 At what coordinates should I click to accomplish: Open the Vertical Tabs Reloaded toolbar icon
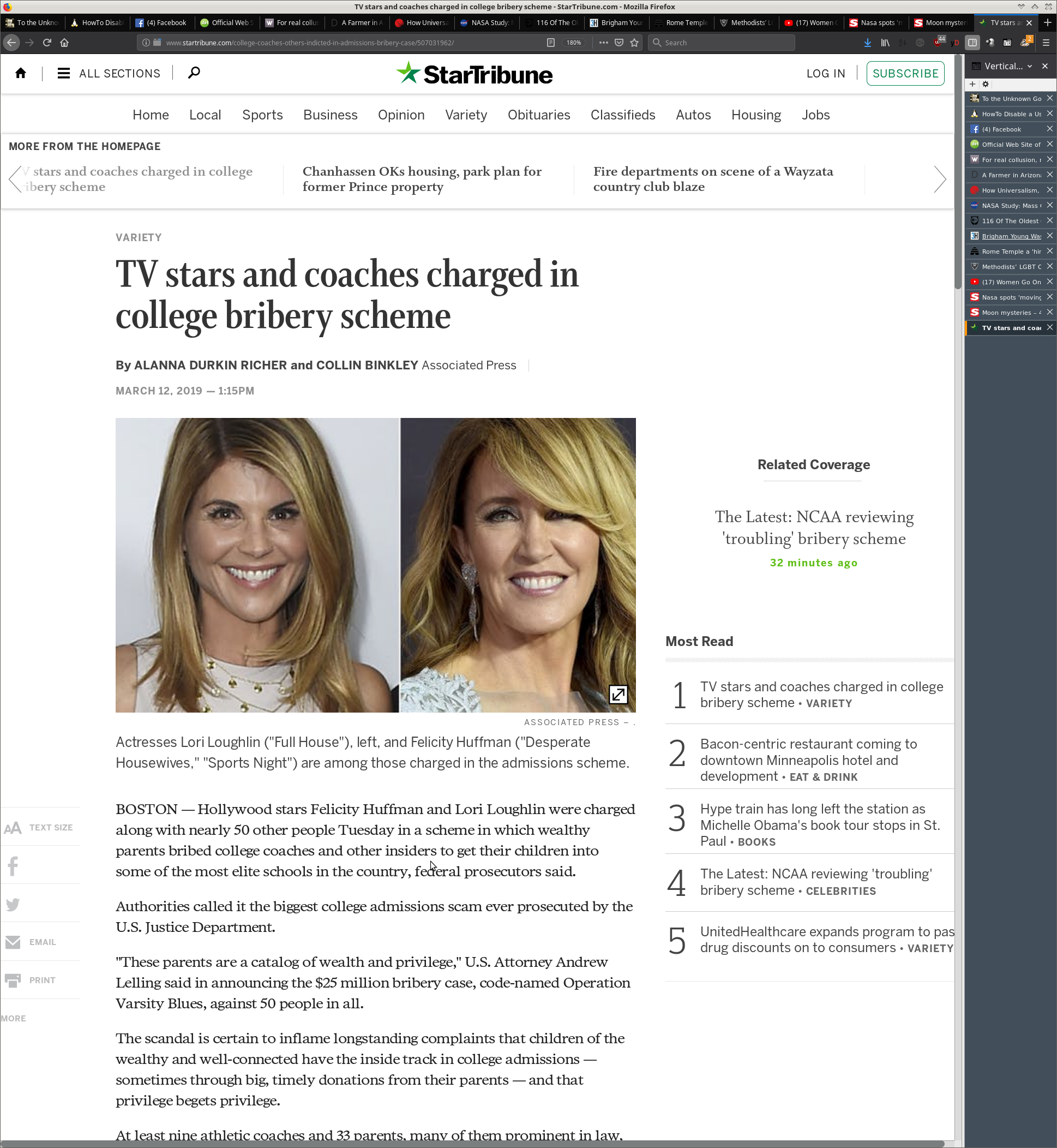[1007, 43]
